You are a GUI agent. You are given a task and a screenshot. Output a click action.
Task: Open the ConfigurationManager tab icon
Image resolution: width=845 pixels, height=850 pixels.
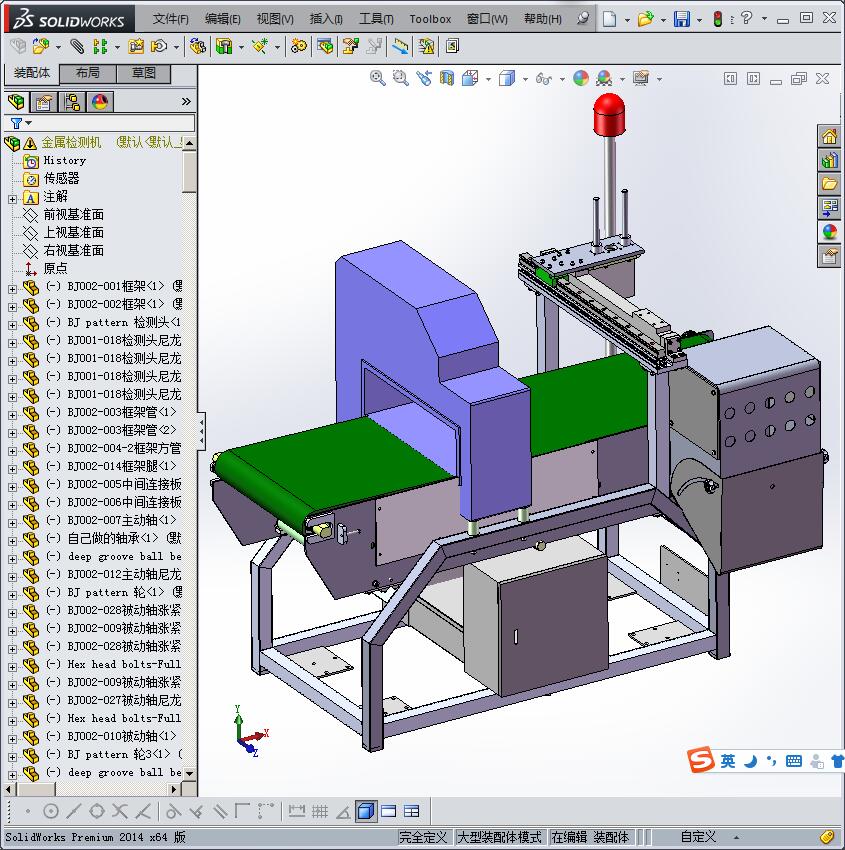(72, 101)
